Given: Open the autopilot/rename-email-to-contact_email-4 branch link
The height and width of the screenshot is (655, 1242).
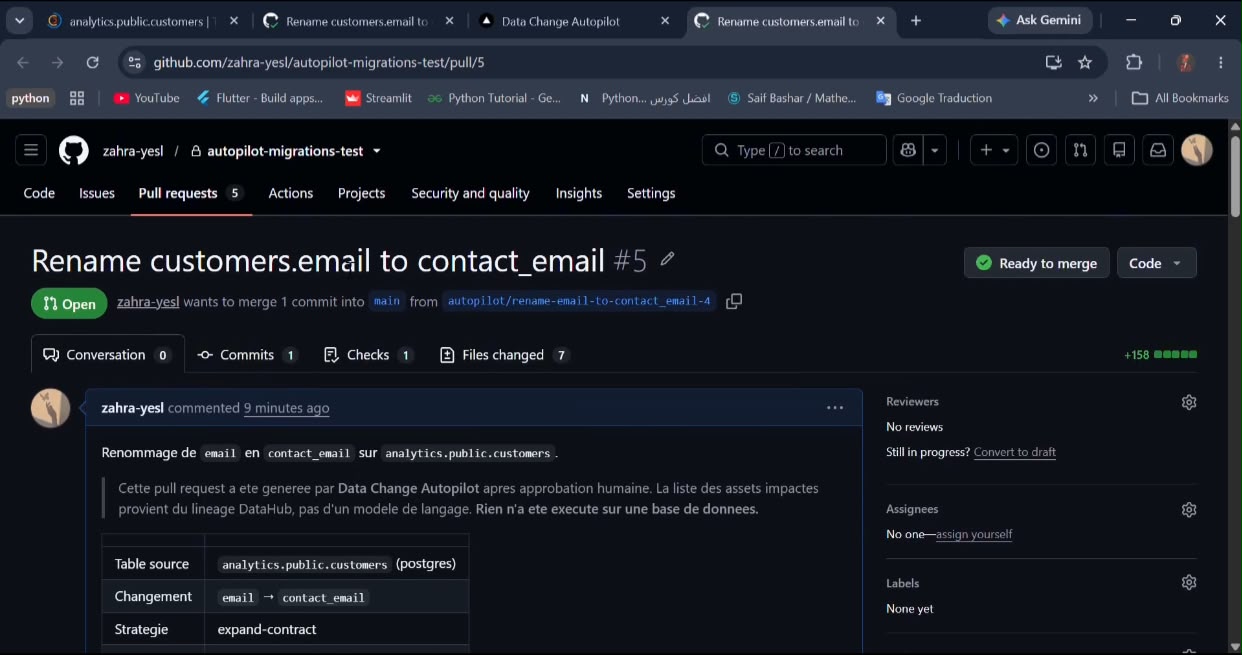Looking at the screenshot, I should click(x=579, y=301).
